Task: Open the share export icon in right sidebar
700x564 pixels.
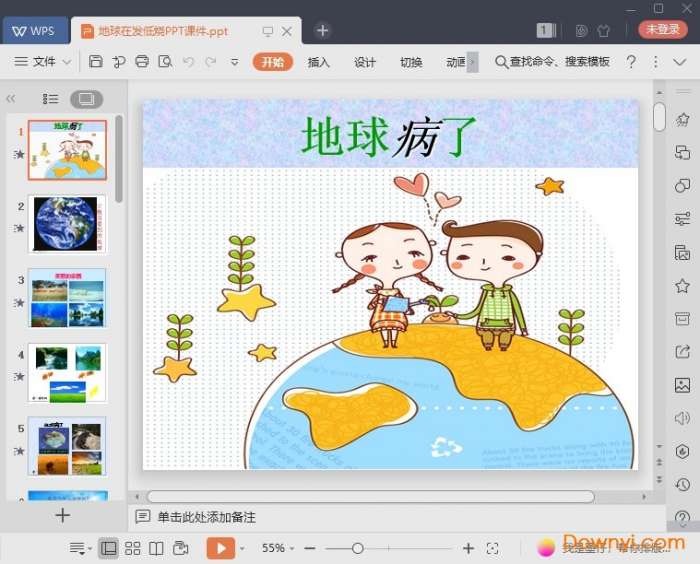Action: pyautogui.click(x=682, y=352)
